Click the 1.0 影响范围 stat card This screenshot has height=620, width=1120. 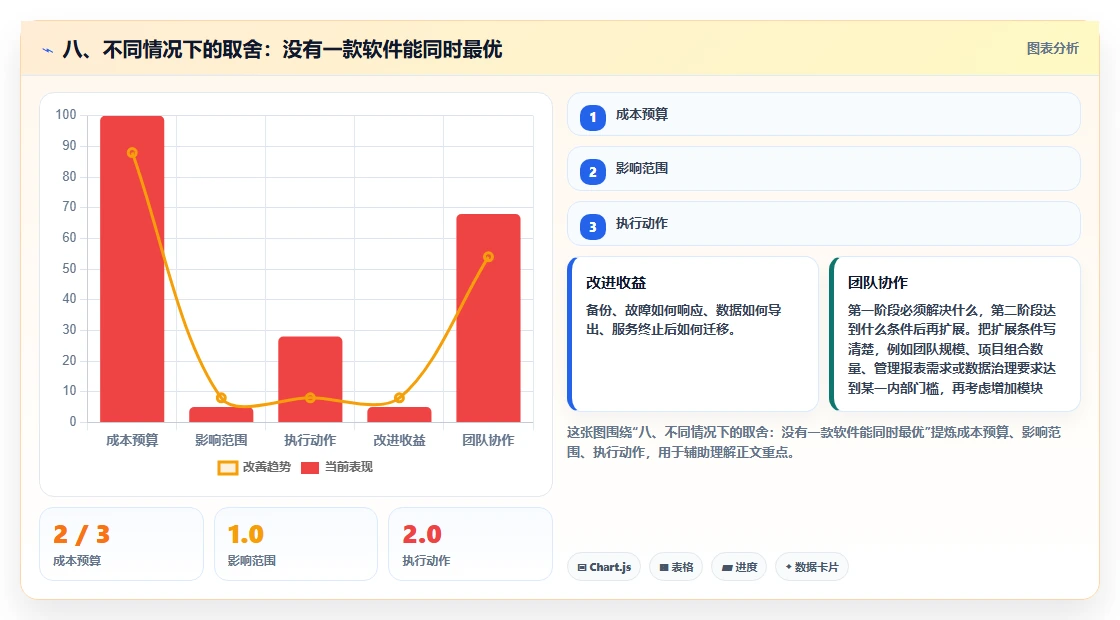coord(296,544)
